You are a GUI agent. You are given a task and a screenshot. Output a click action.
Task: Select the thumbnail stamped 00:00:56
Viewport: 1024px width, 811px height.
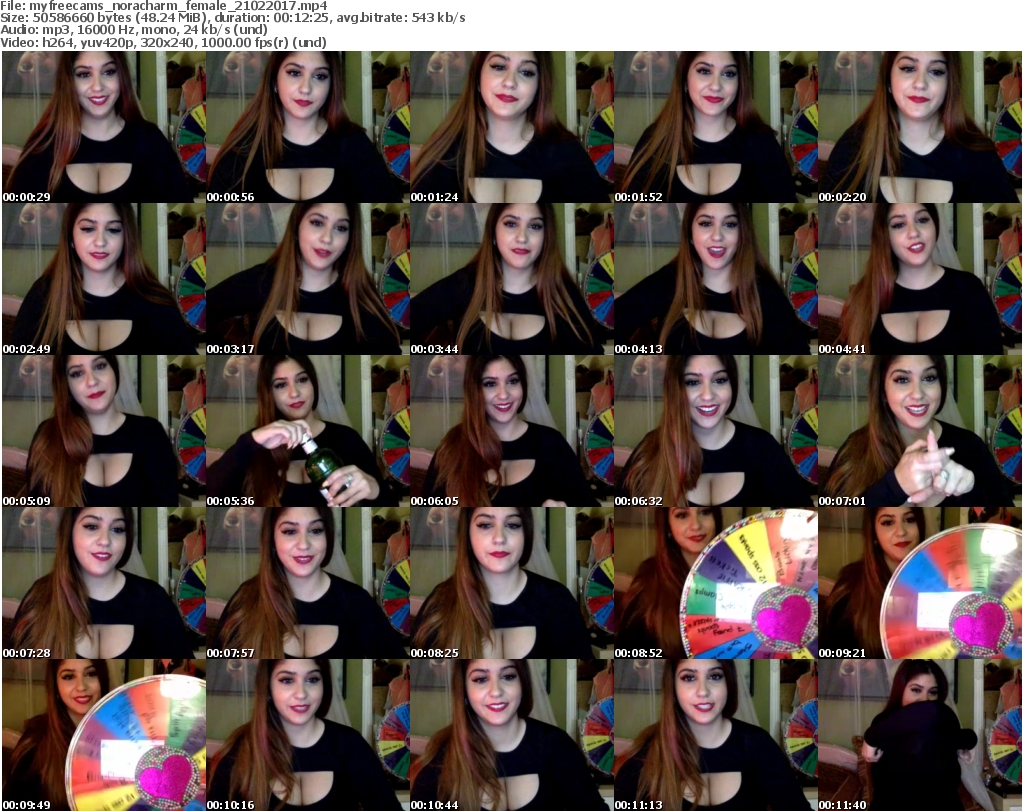tap(308, 127)
